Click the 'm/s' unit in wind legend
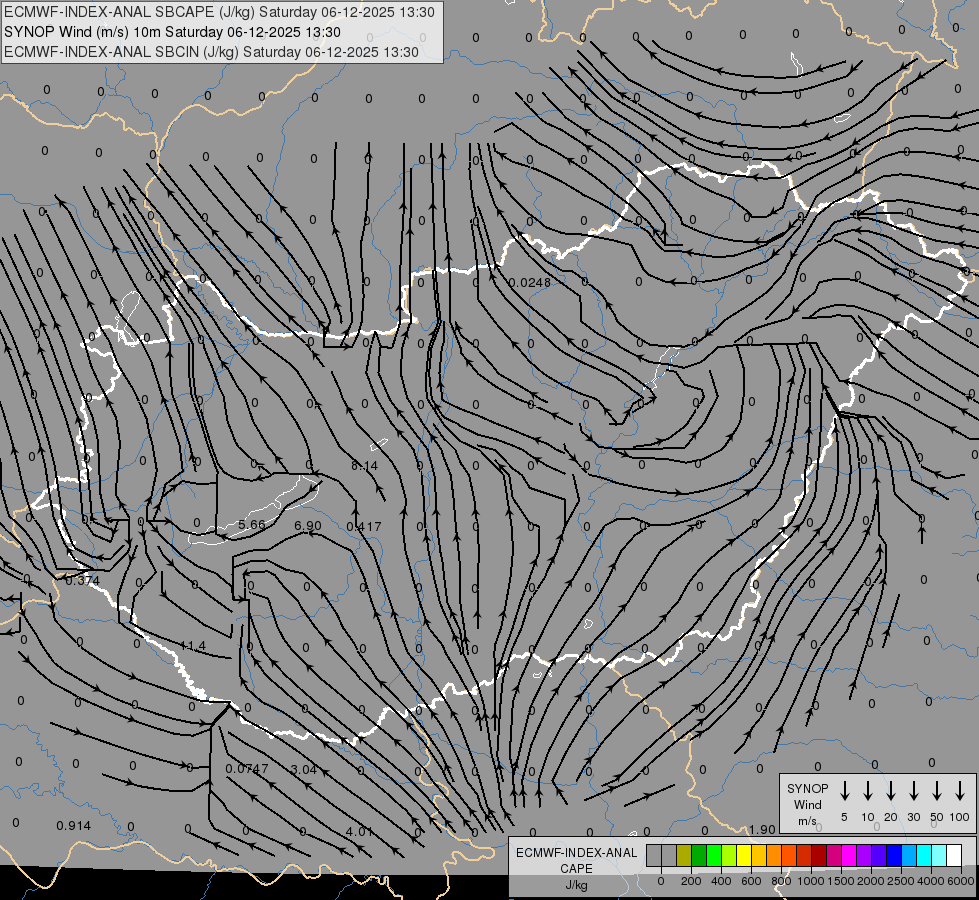The height and width of the screenshot is (900, 979). click(x=807, y=821)
